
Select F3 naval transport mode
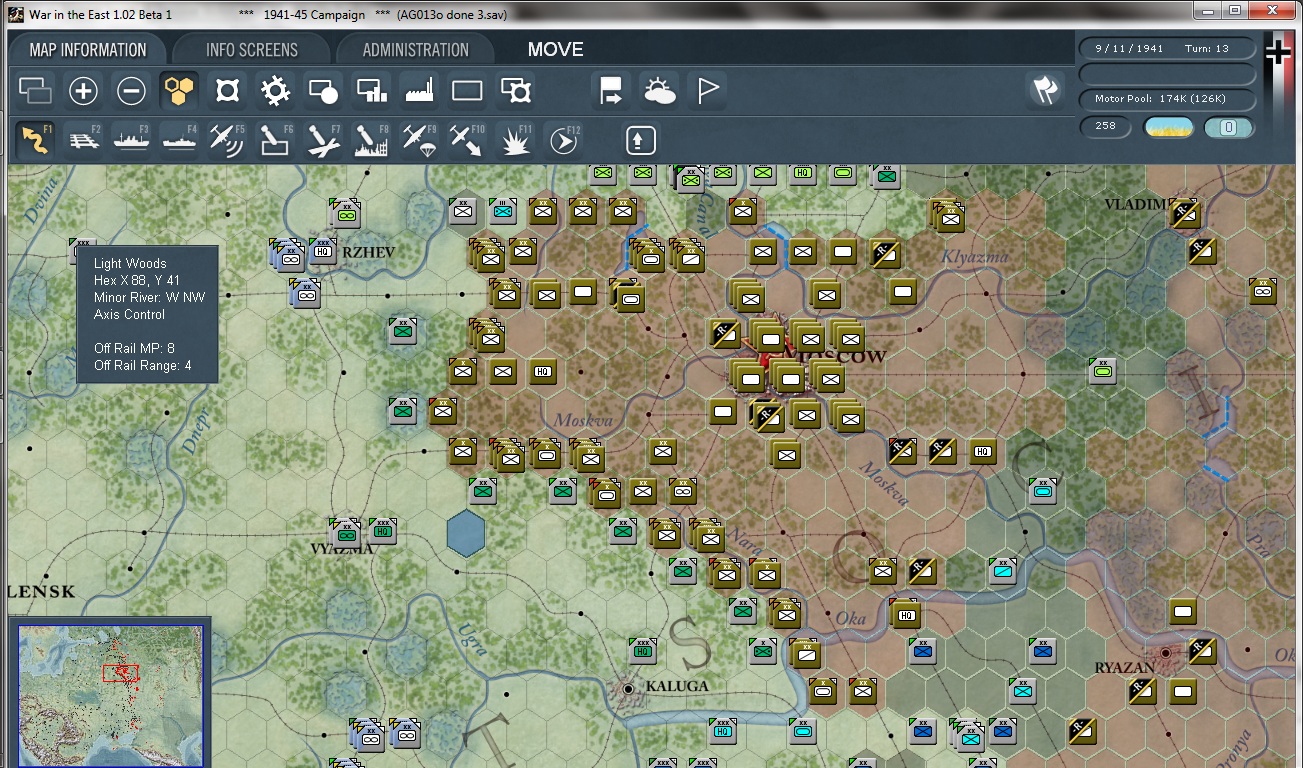tap(132, 140)
